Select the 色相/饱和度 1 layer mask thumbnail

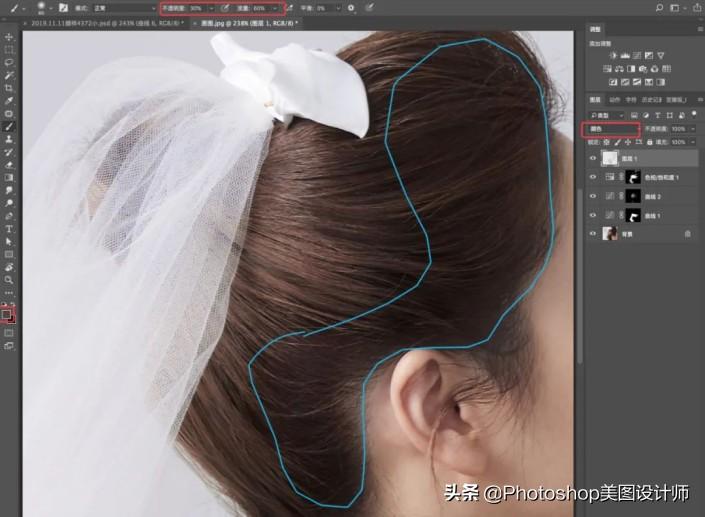[x=632, y=178]
